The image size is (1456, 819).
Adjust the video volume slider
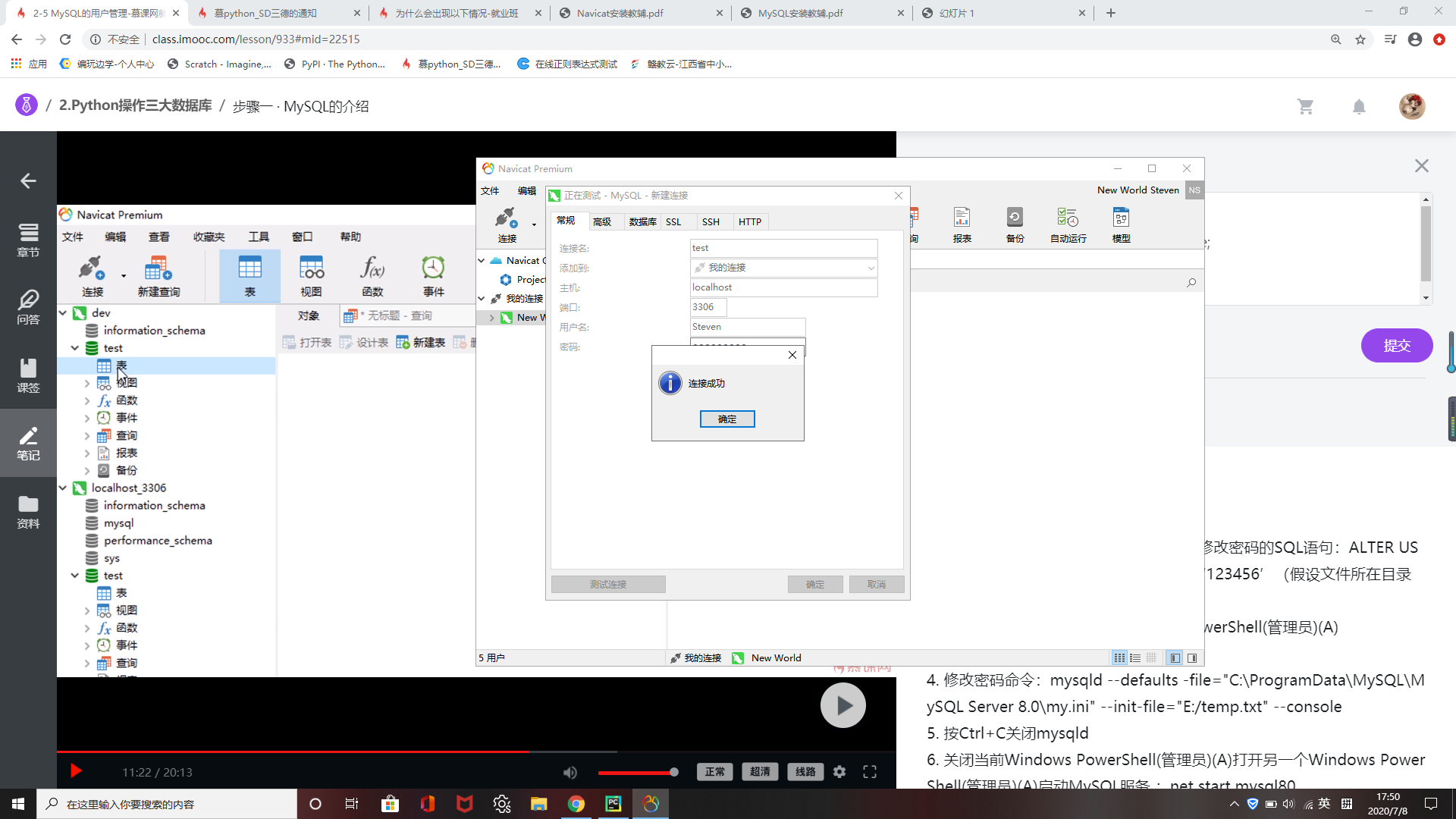(x=638, y=772)
